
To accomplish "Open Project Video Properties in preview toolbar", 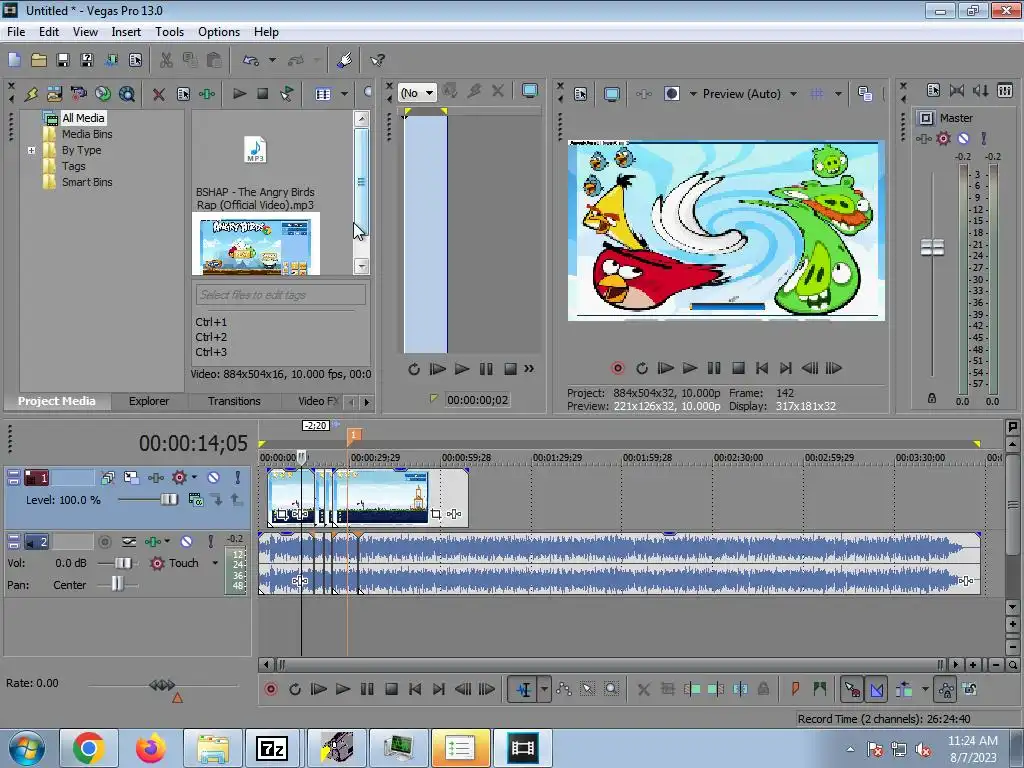I will pyautogui.click(x=581, y=94).
